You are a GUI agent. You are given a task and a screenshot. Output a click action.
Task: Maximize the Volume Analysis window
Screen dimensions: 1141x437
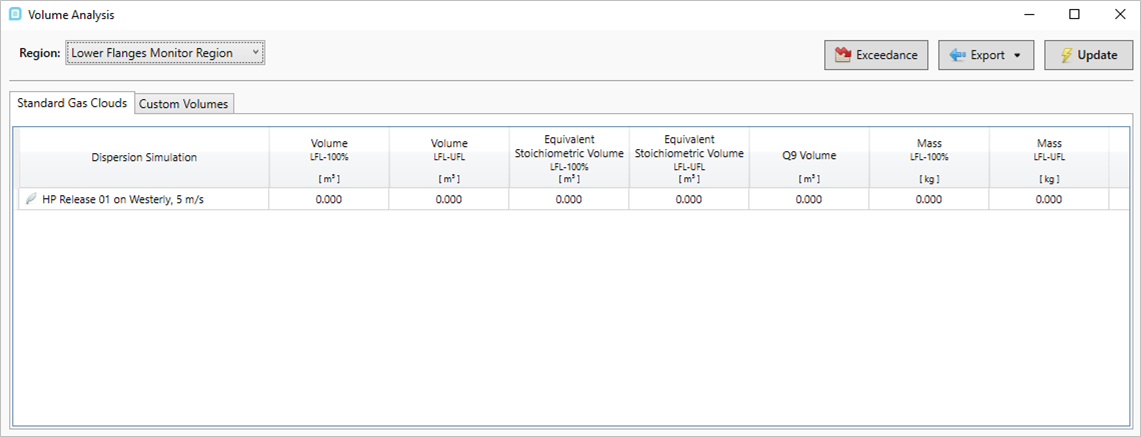tap(1074, 14)
